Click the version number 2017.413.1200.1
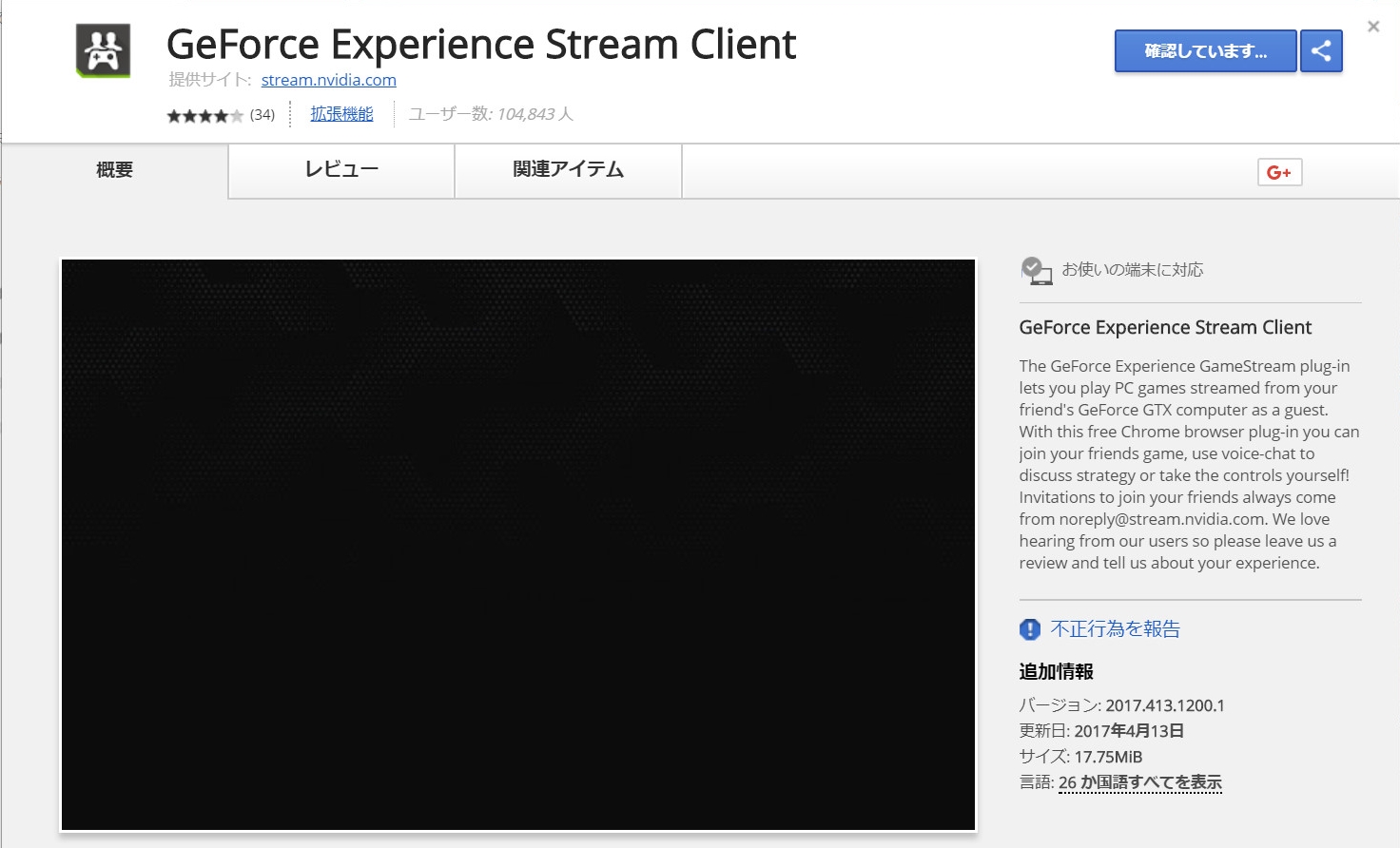The height and width of the screenshot is (848, 1400). click(1164, 705)
